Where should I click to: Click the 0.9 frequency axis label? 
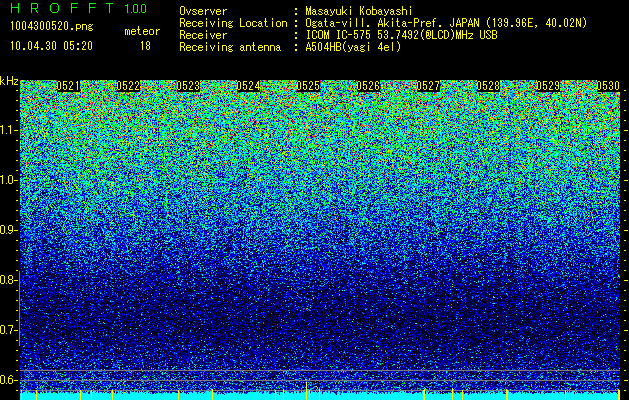(9, 230)
